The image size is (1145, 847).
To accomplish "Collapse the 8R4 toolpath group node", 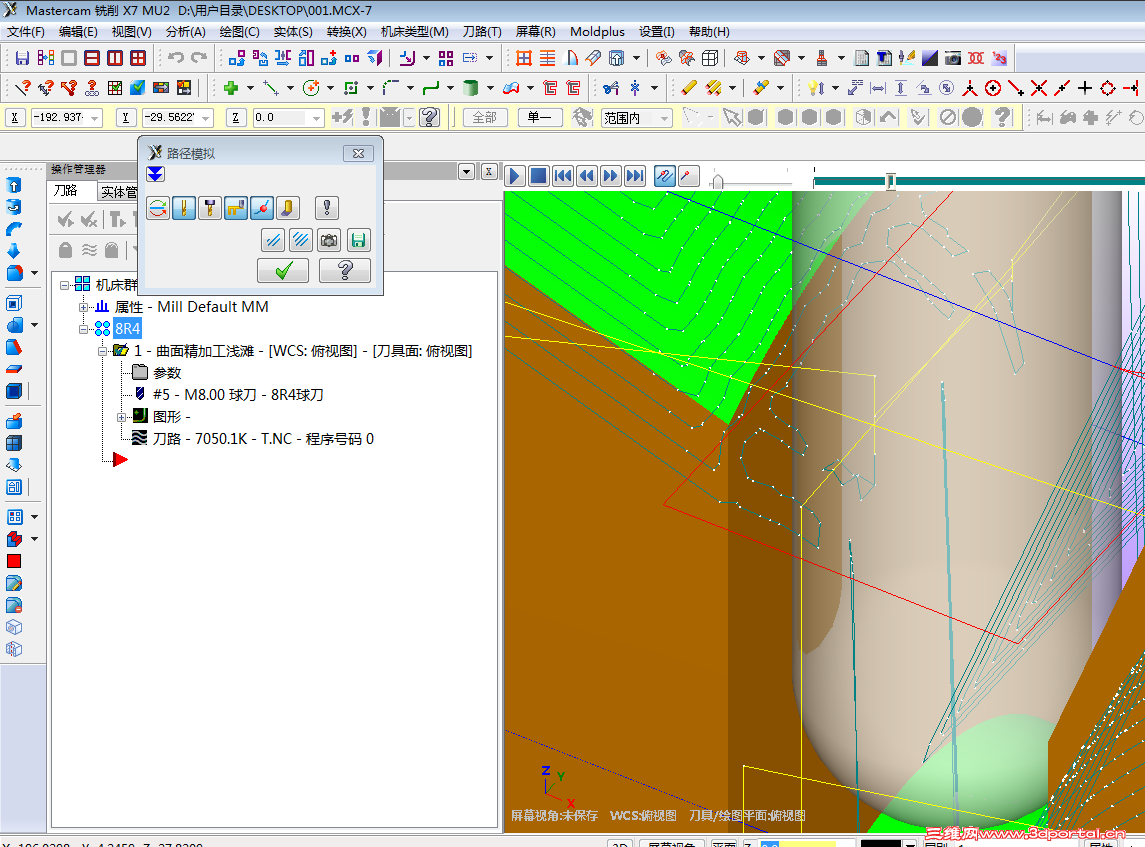I will 84,329.
